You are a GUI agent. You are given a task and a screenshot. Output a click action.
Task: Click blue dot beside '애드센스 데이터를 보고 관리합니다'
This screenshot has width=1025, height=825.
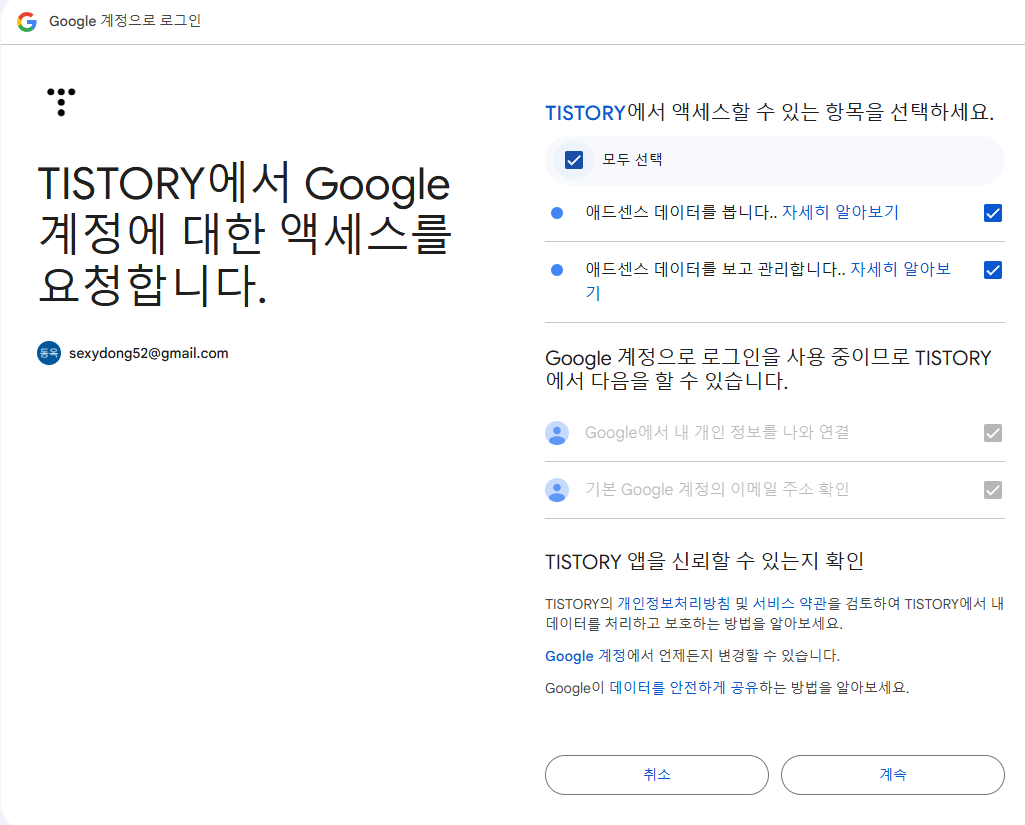[557, 270]
